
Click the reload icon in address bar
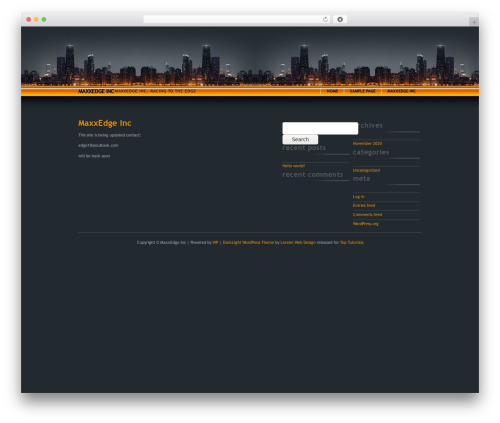[325, 19]
